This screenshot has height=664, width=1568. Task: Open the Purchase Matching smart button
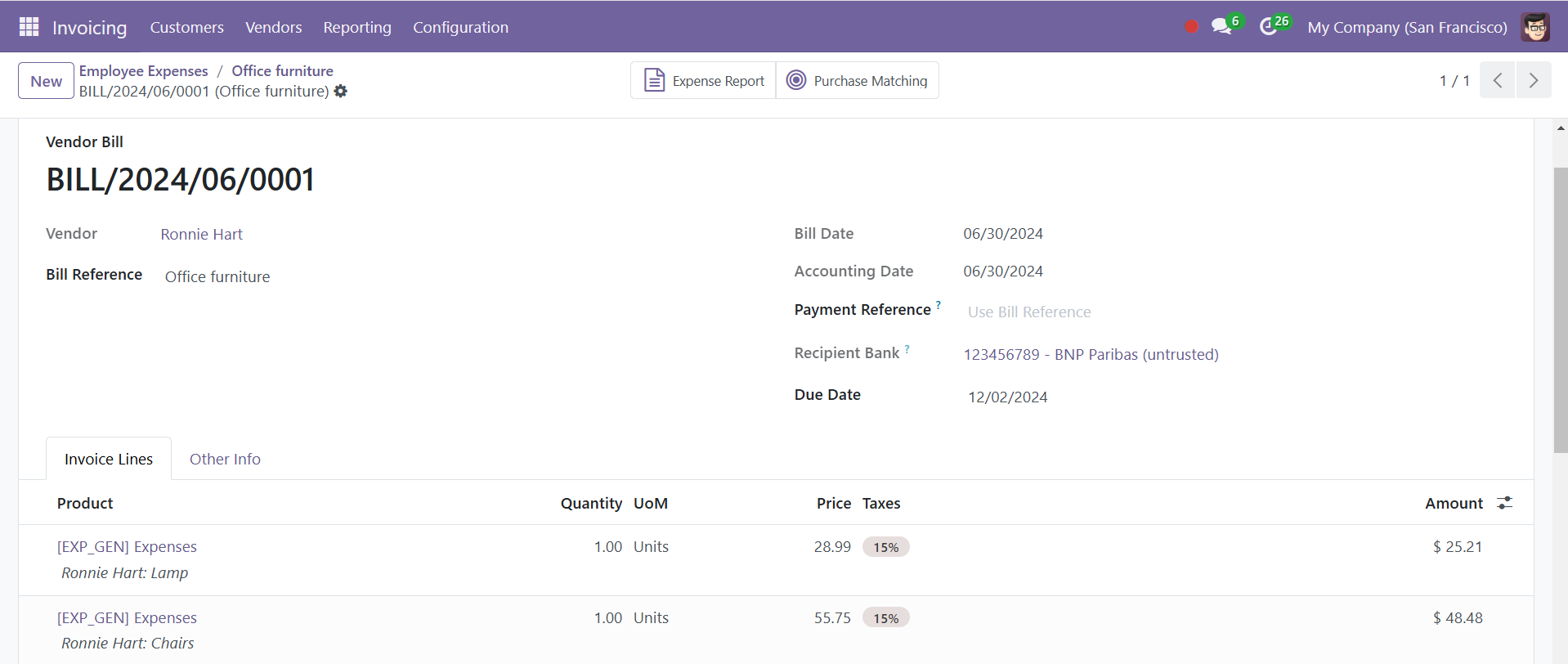click(857, 80)
